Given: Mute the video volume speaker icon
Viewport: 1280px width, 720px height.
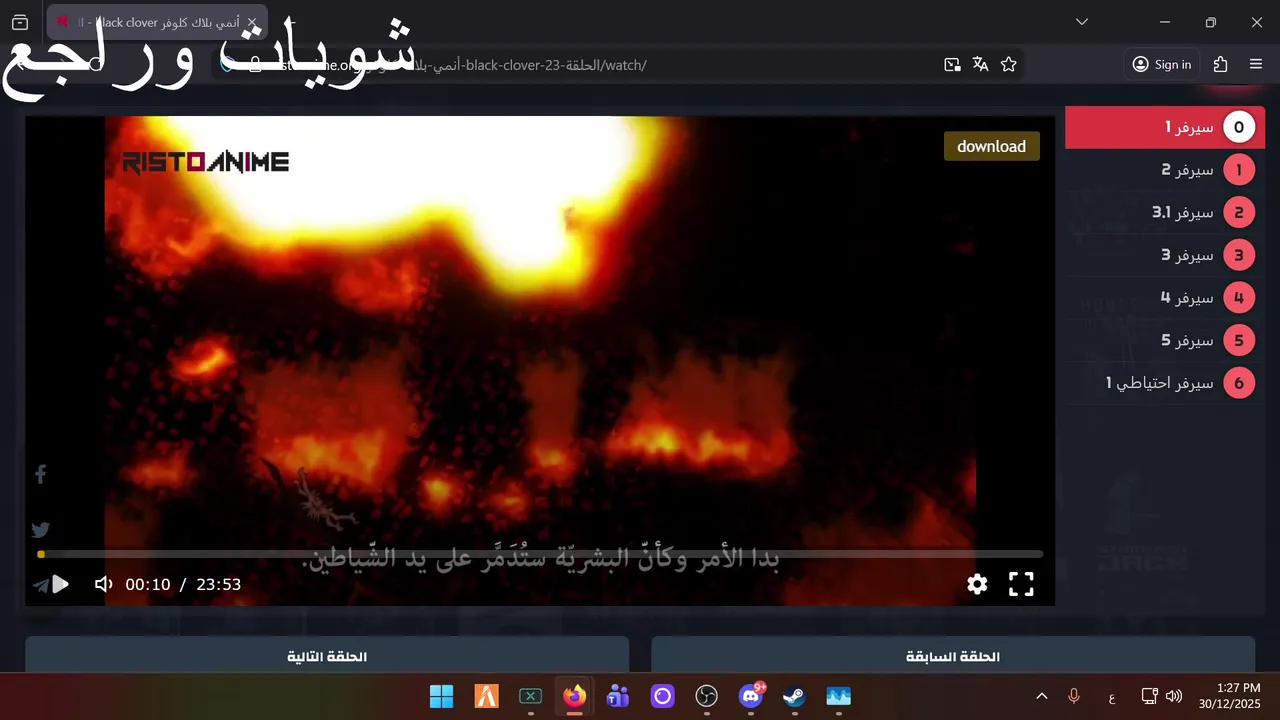Looking at the screenshot, I should [103, 584].
